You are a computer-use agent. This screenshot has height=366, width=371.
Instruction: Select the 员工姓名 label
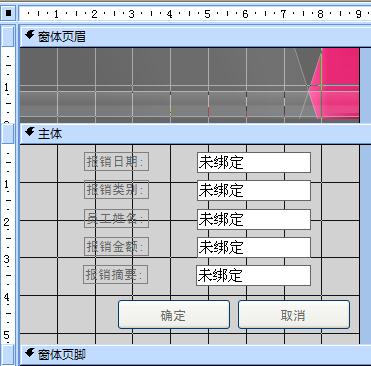[116, 218]
